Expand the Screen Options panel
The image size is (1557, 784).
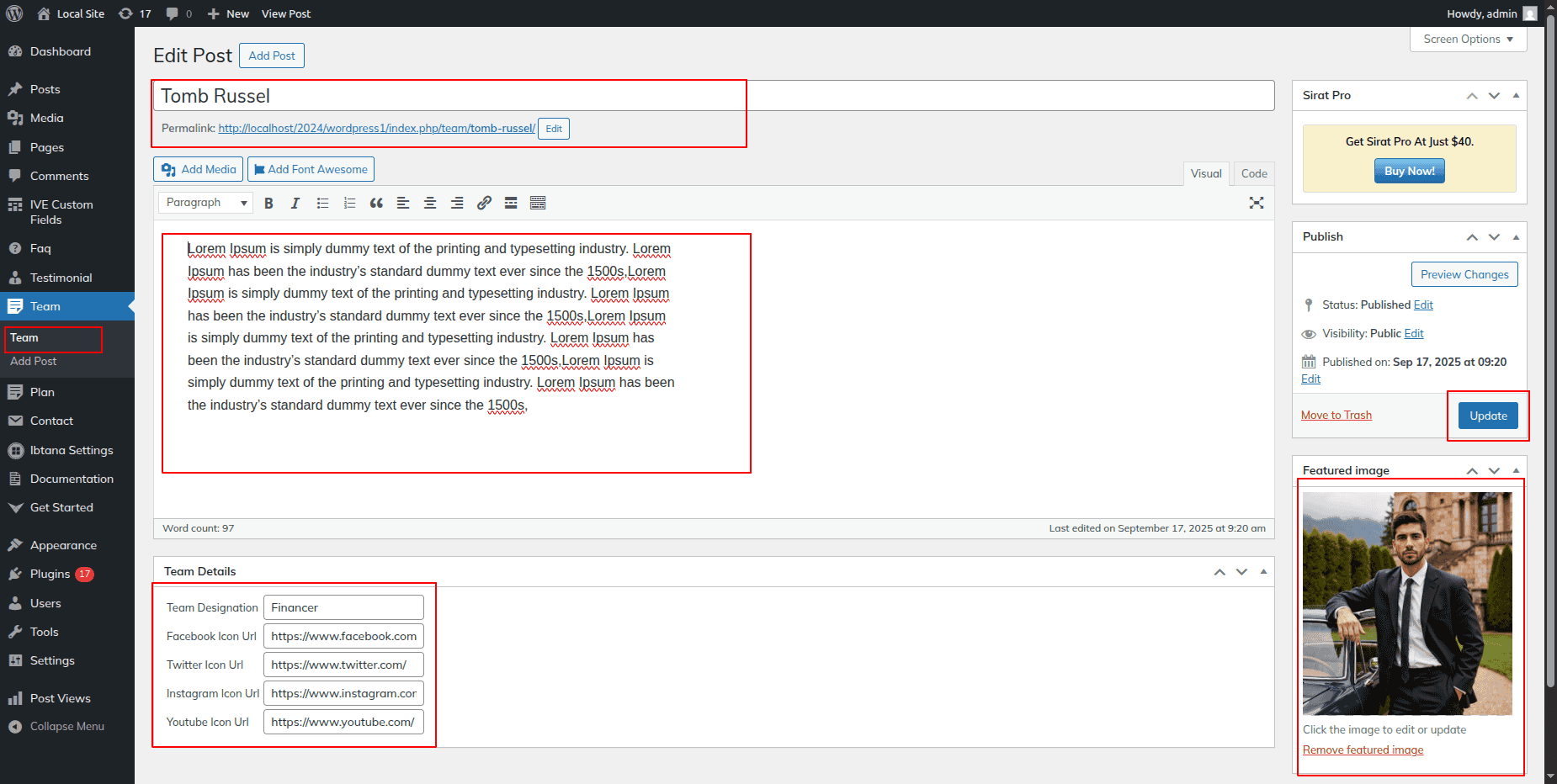(x=1468, y=40)
